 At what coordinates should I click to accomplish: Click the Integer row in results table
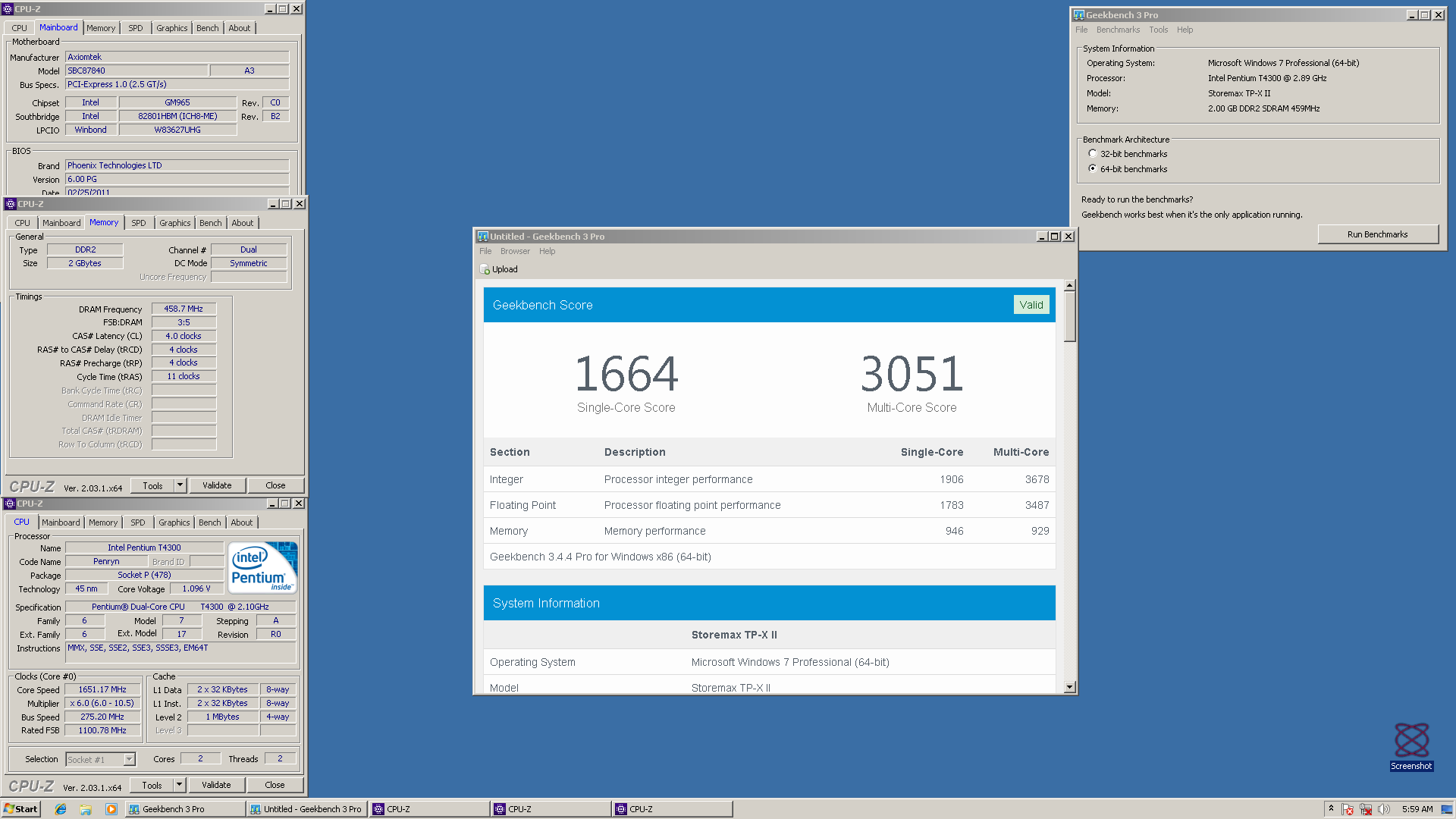(x=769, y=479)
